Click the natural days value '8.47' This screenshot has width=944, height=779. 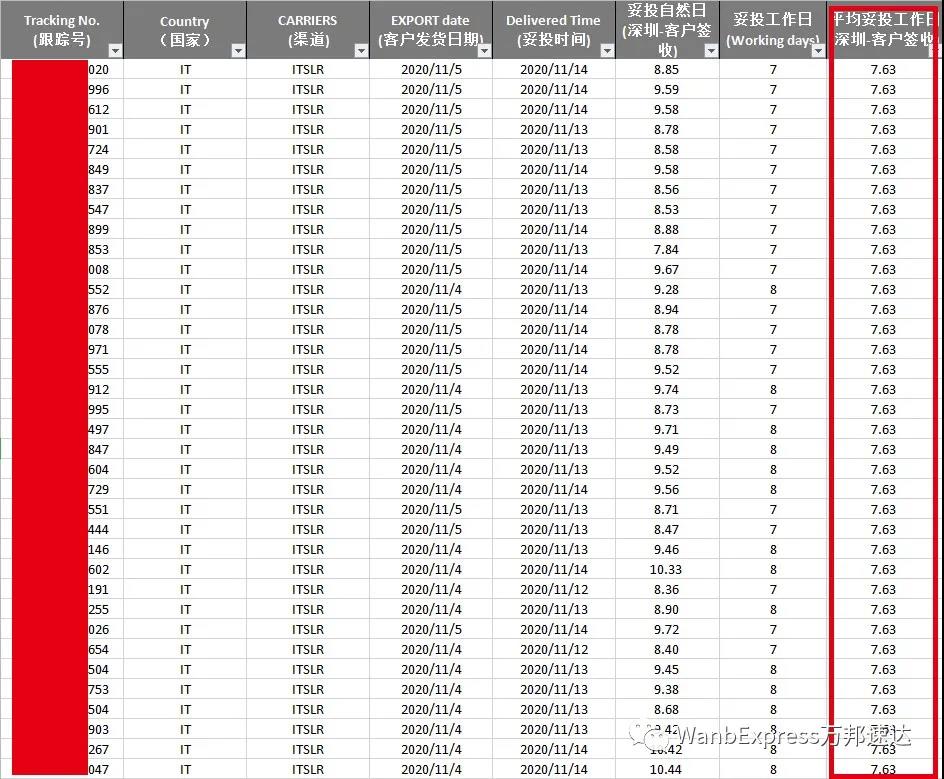pos(666,530)
